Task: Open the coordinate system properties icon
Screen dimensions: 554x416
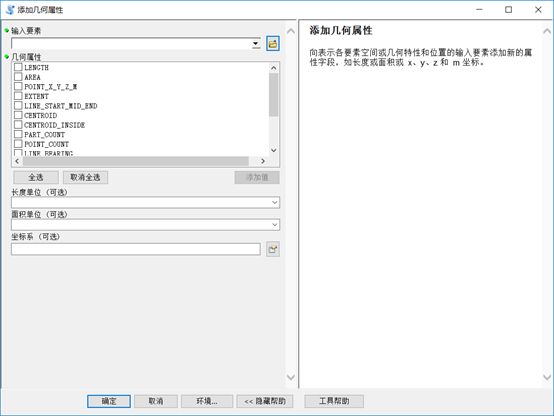Action: click(x=273, y=249)
